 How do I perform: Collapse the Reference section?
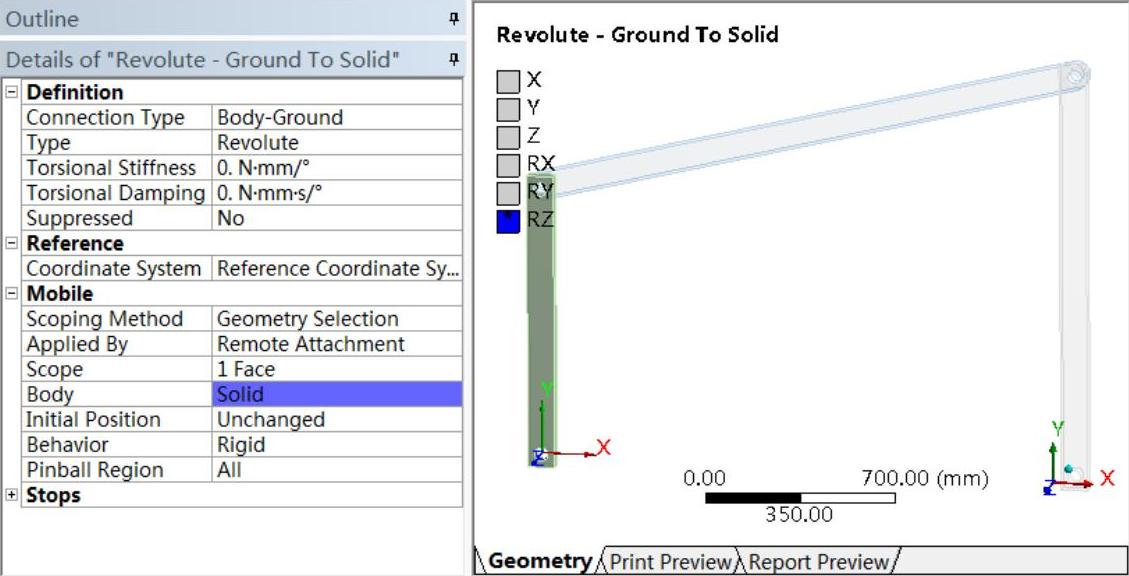pos(11,244)
